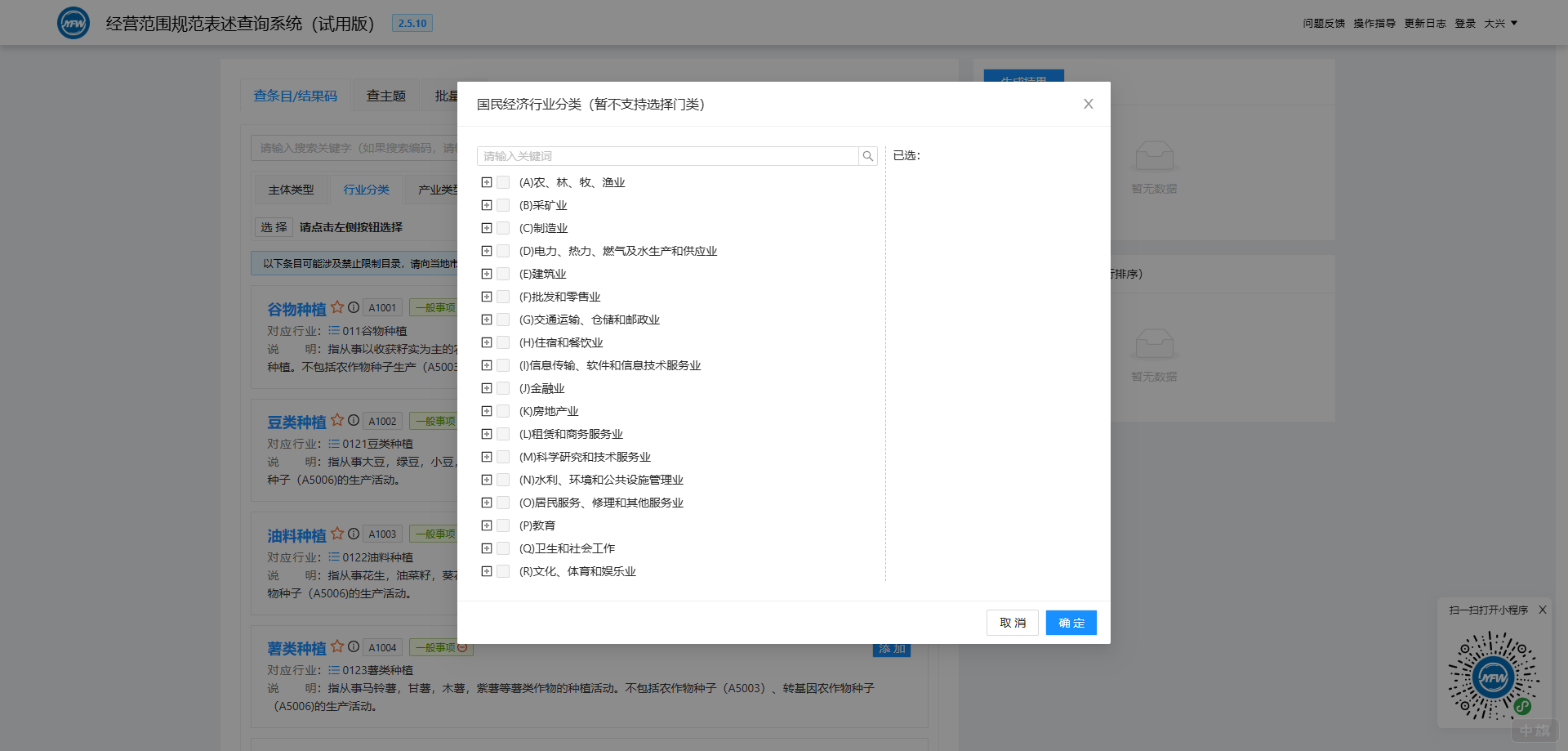Click the magnifier search icon in the dialog
Viewport: 1568px width, 751px height.
867,155
